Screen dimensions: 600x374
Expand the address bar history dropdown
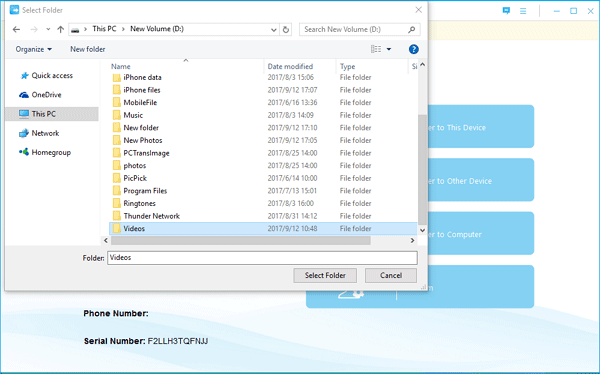(x=274, y=29)
